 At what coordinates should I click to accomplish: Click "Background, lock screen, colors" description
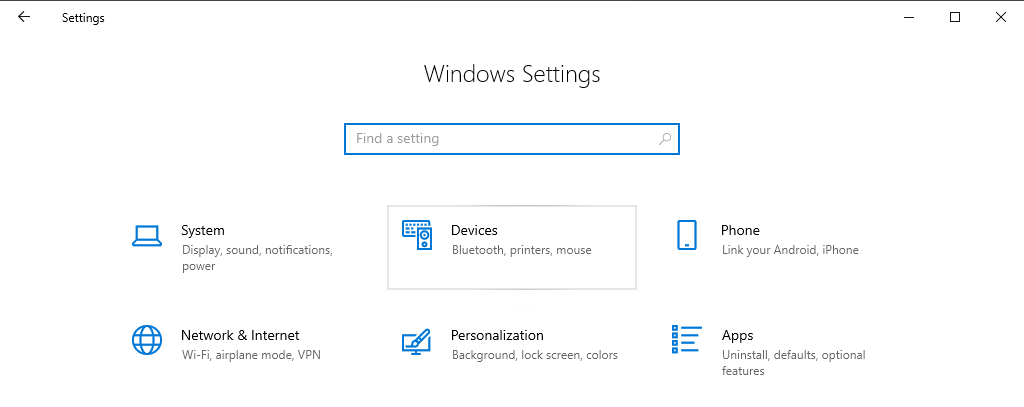[x=535, y=355]
